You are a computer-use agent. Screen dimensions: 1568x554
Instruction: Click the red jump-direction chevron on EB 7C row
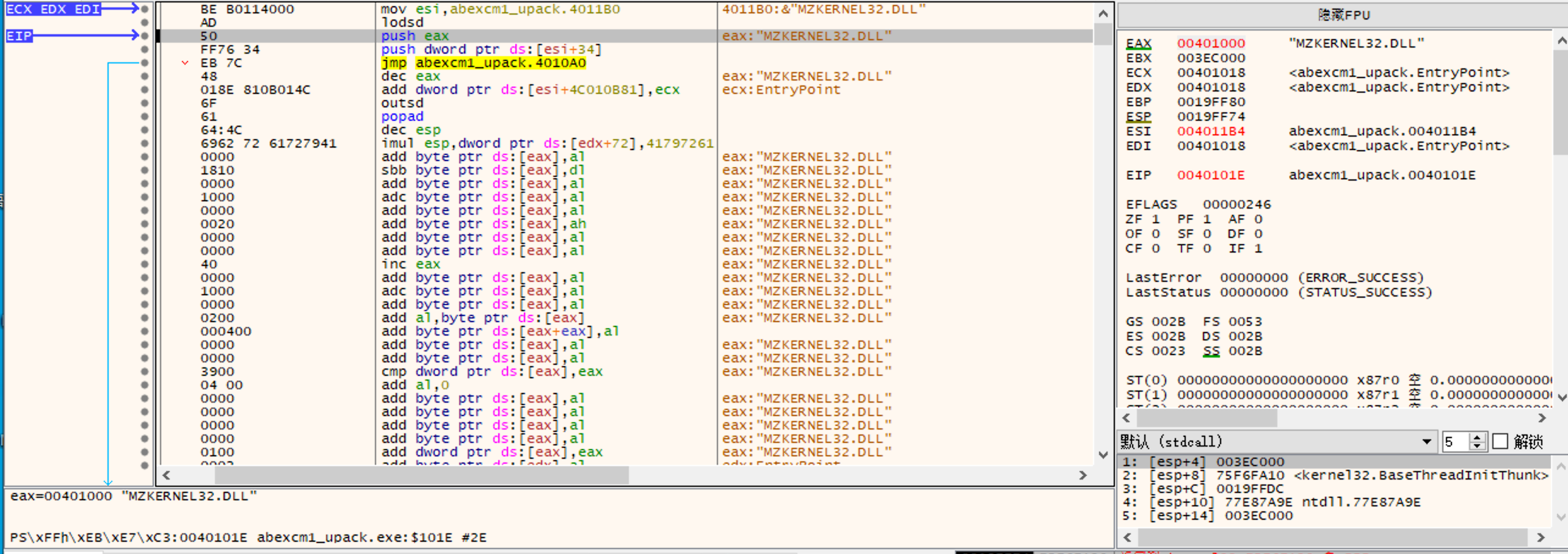click(185, 63)
